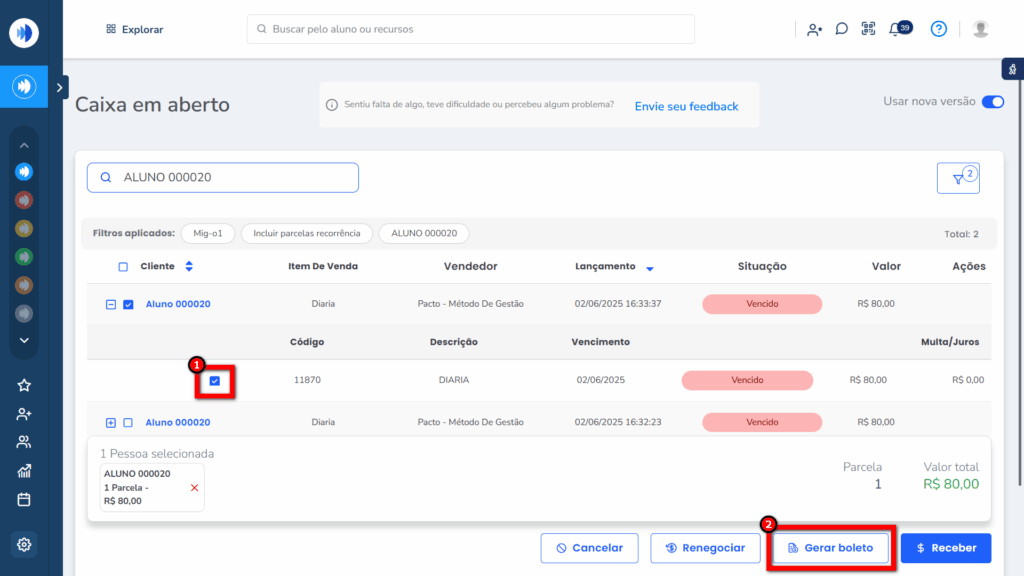Open the calendar icon in left sidebar

(24, 499)
